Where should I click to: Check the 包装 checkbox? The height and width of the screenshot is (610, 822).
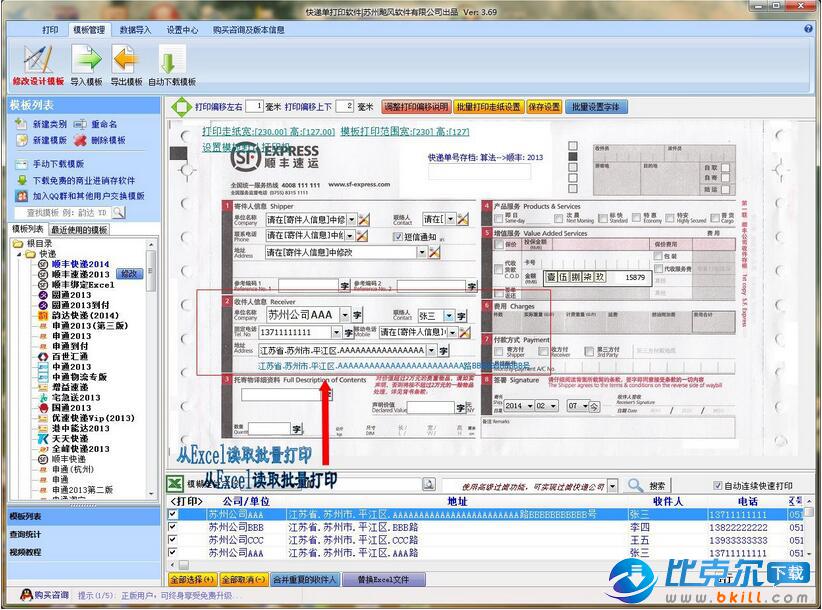point(658,256)
